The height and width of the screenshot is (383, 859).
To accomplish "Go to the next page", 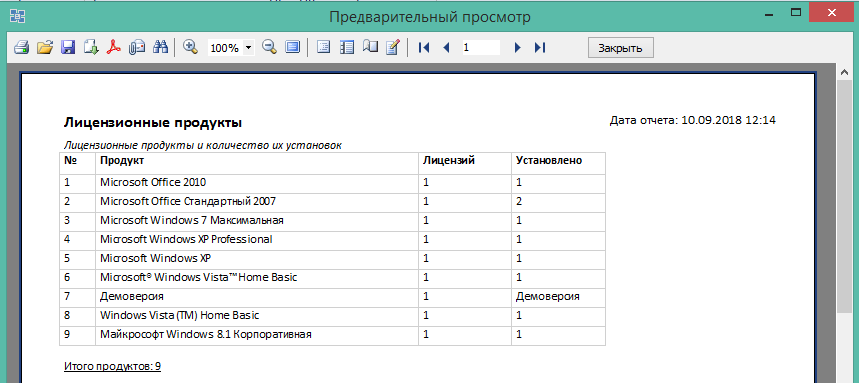I will pos(517,48).
